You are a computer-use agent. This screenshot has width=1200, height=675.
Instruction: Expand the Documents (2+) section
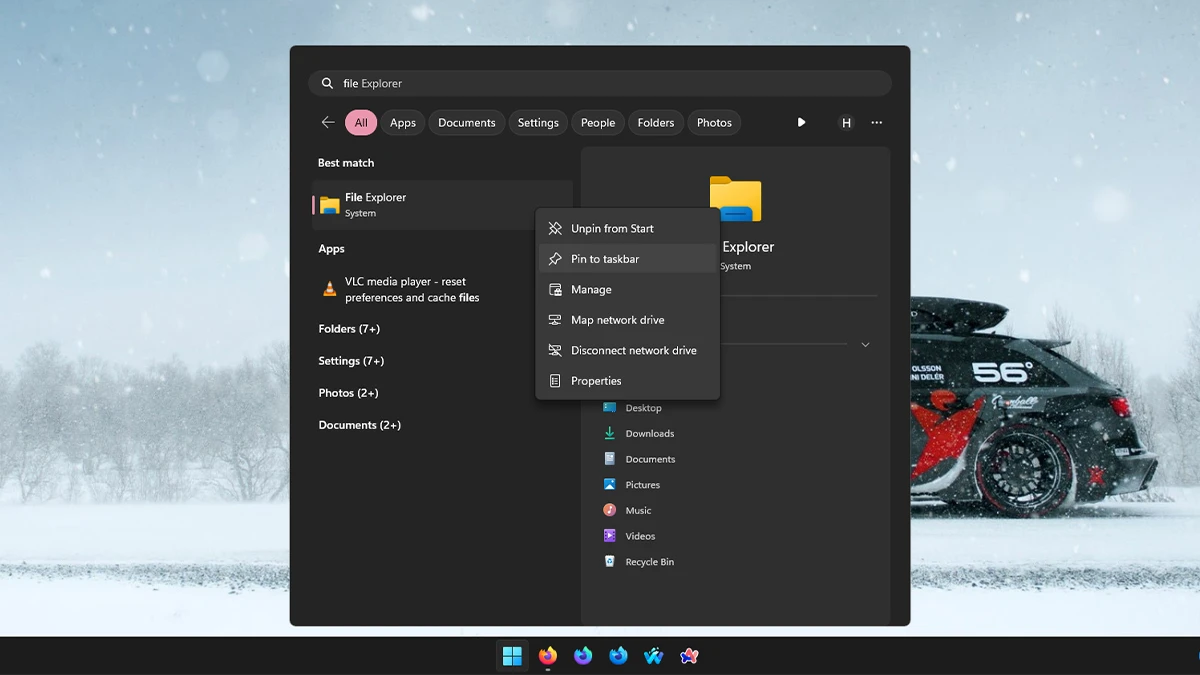(360, 425)
